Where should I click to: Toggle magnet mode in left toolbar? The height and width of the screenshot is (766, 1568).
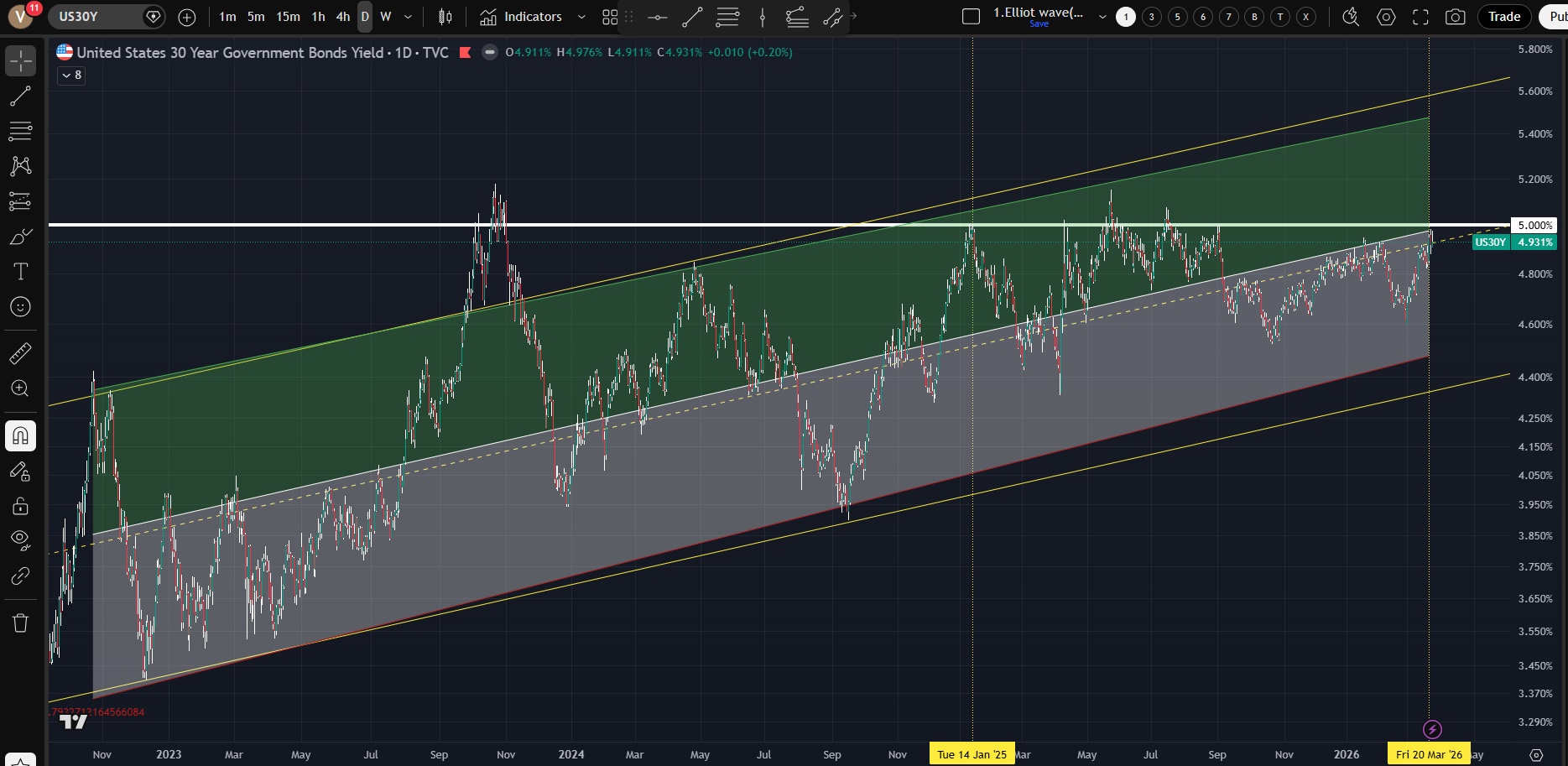21,435
